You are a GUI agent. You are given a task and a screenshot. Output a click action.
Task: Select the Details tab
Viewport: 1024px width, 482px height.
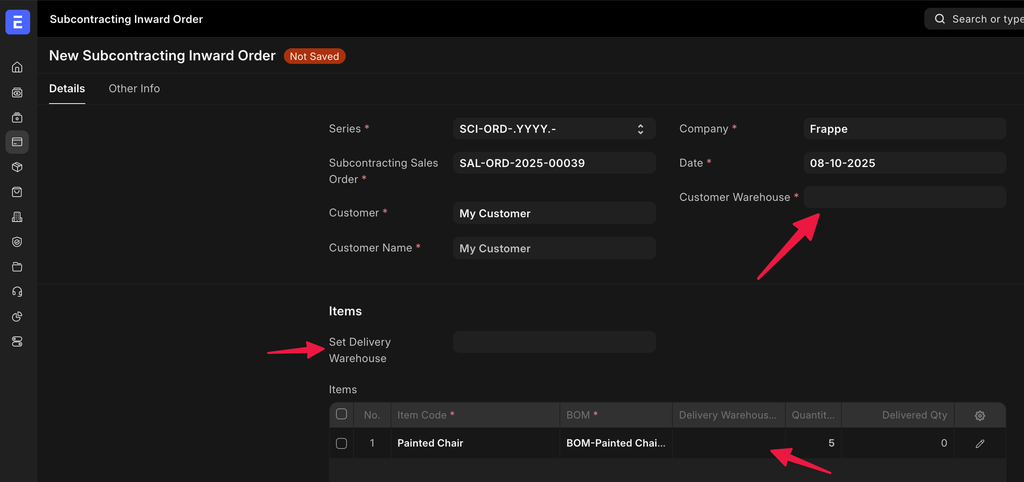tap(67, 89)
